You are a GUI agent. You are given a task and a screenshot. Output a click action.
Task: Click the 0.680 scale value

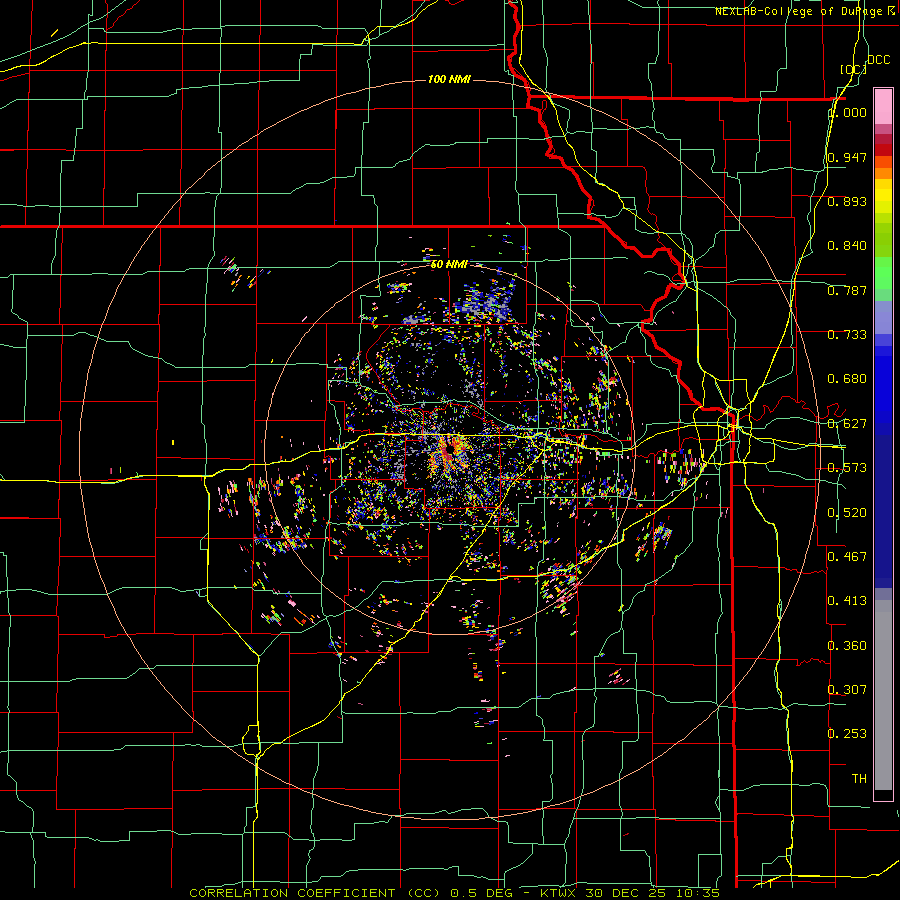pyautogui.click(x=847, y=379)
